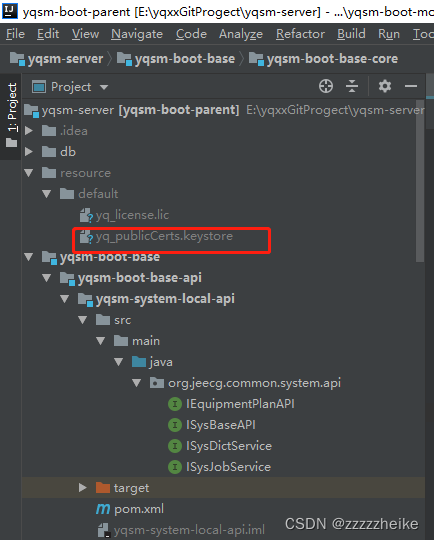Select the ISysBaseAPI file name

point(221,425)
